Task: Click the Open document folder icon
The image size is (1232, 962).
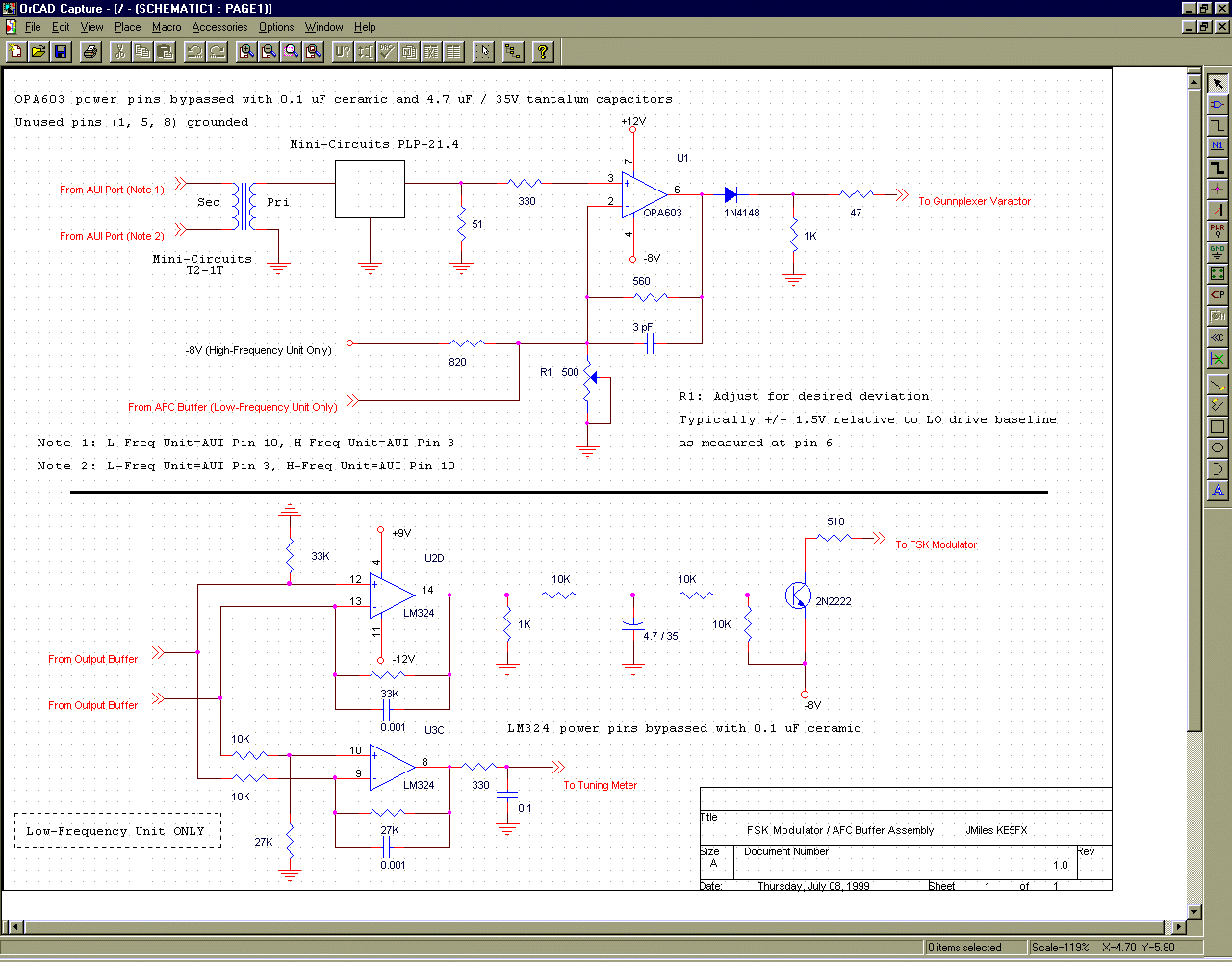Action: point(38,51)
